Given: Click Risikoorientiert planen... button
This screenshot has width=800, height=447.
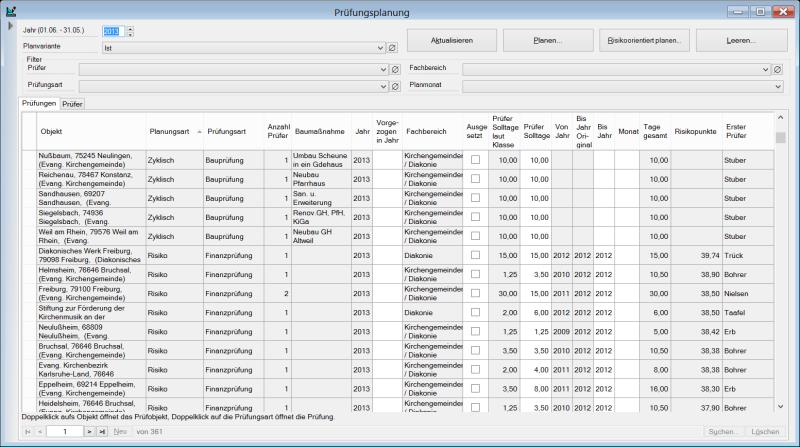Looking at the screenshot, I should click(644, 40).
